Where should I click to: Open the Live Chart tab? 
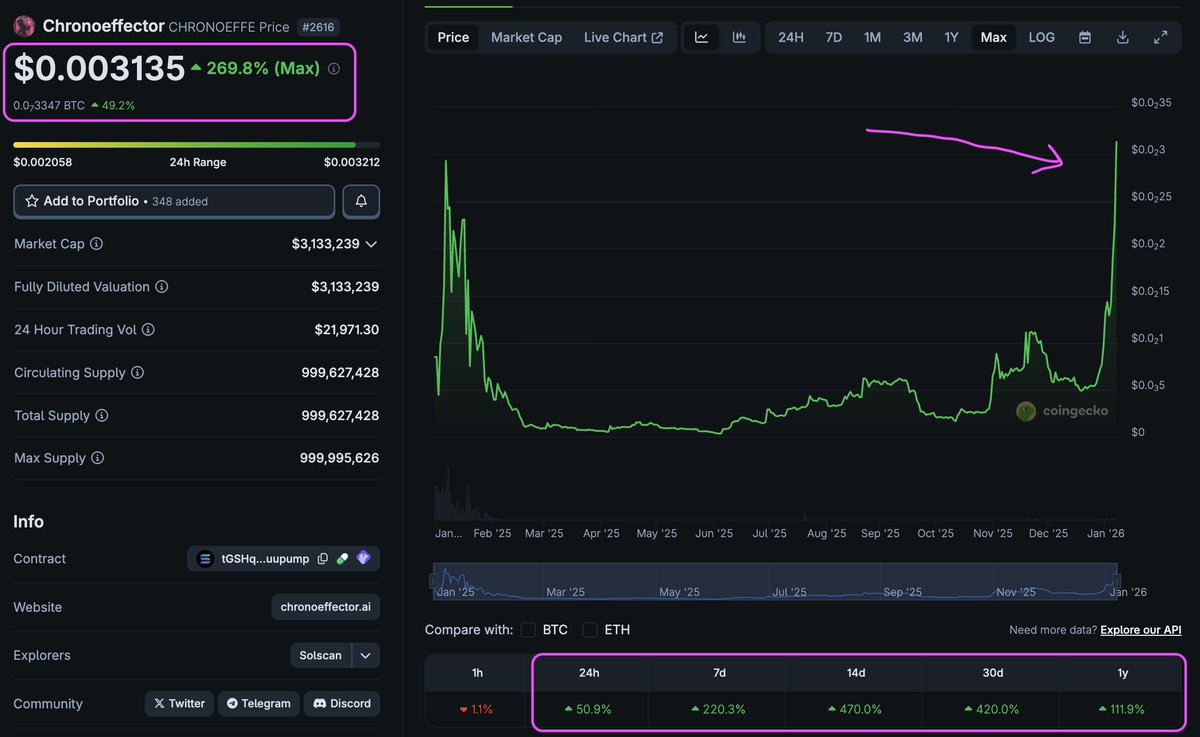tap(623, 37)
